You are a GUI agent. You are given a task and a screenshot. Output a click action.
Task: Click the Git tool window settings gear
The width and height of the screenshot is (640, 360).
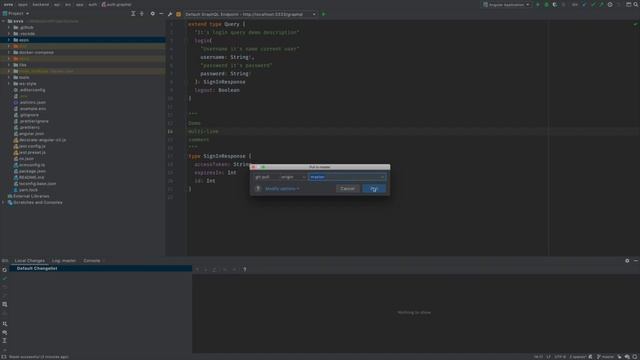[627, 260]
